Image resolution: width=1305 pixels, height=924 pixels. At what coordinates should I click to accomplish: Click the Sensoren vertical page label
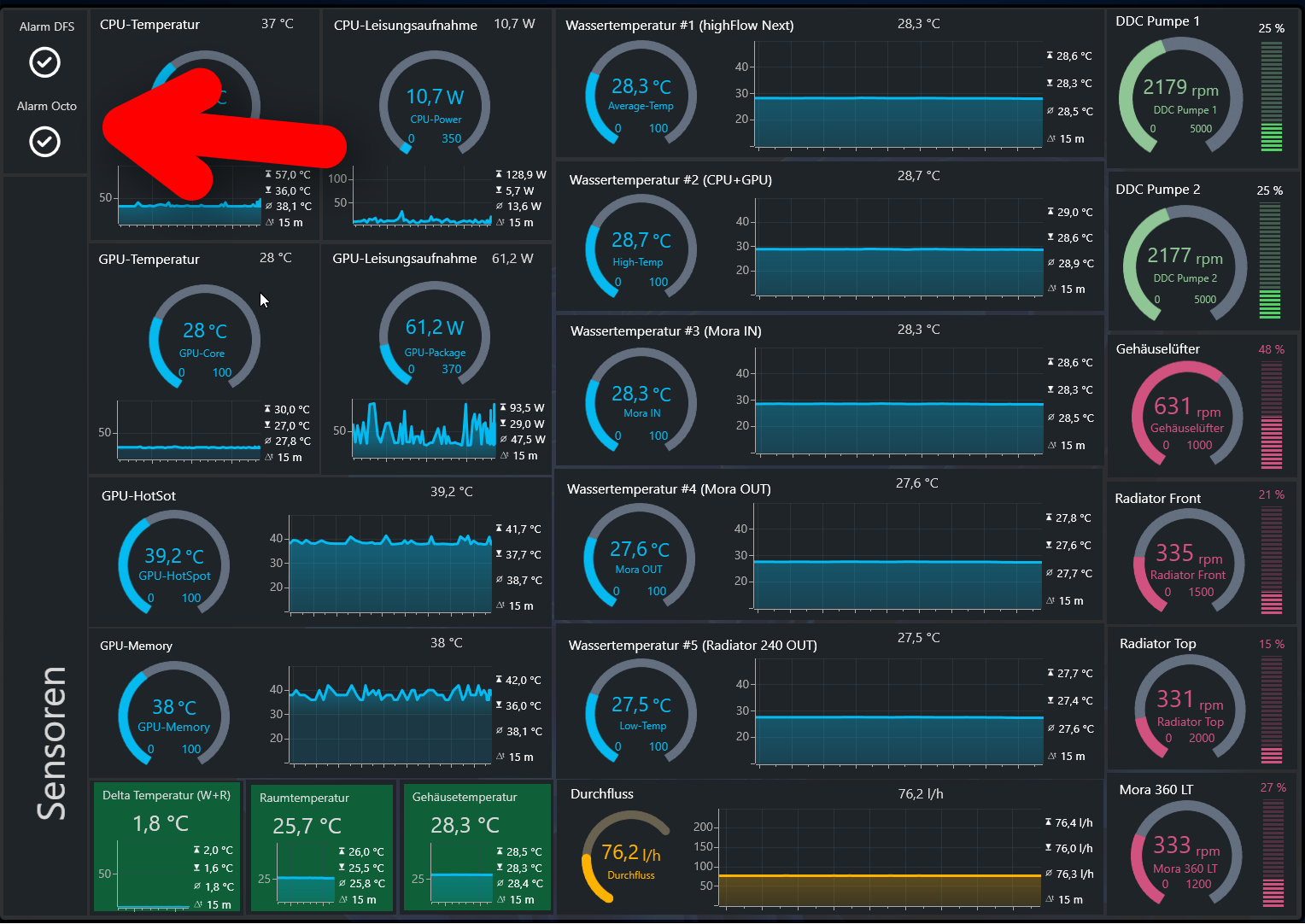pyautogui.click(x=51, y=743)
